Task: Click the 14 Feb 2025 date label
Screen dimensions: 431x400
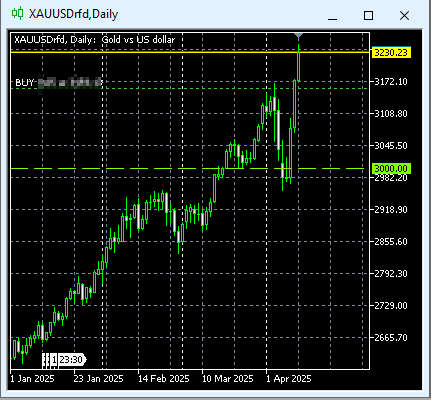Action: 164,379
